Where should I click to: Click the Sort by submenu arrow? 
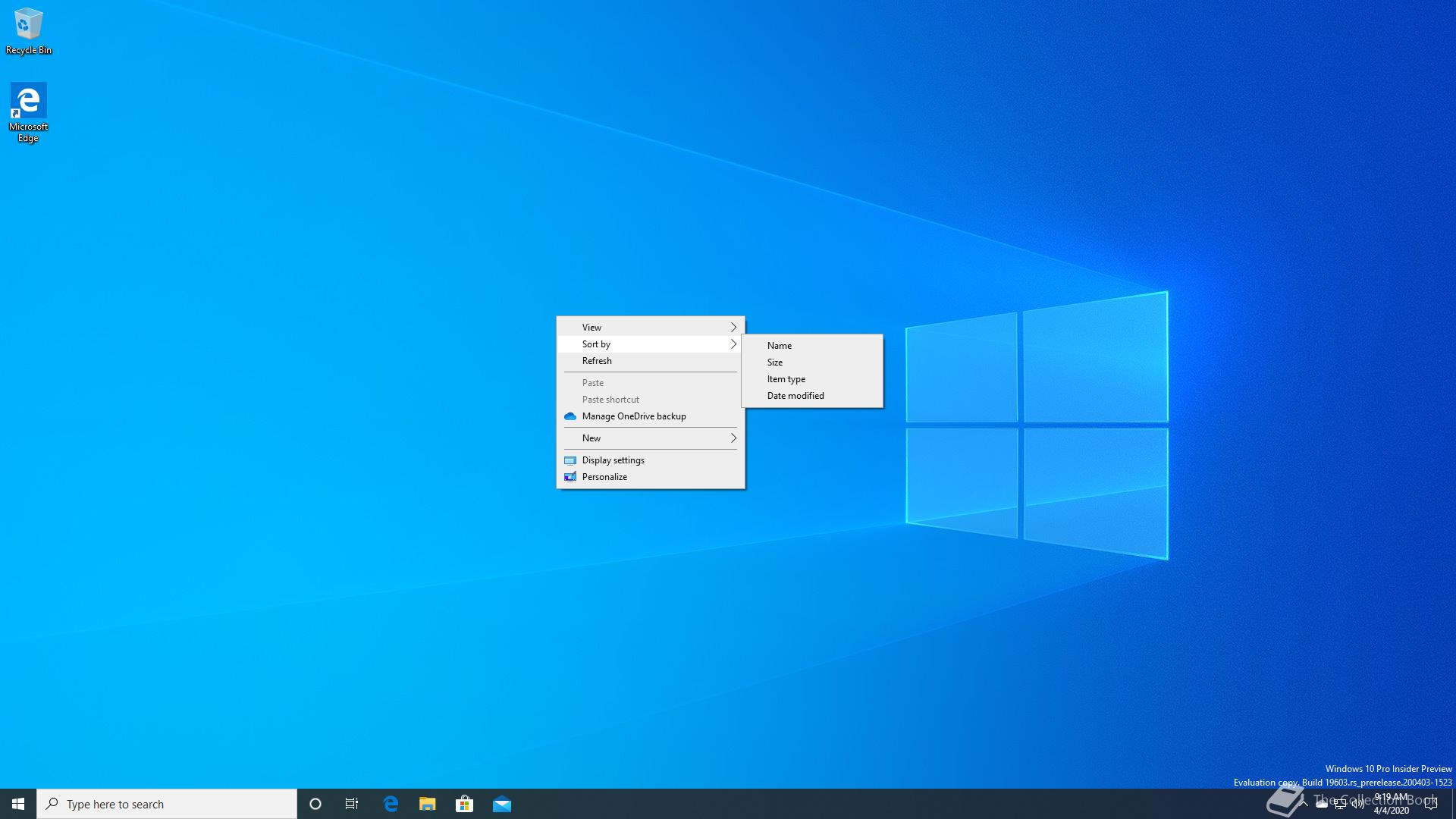pos(733,344)
